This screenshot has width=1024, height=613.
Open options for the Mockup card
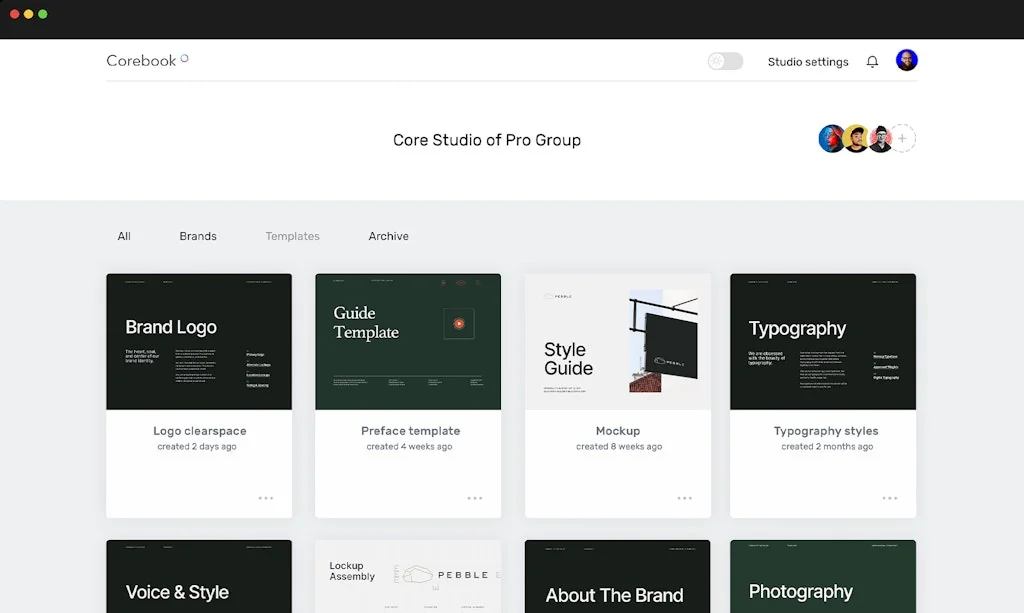coord(685,496)
